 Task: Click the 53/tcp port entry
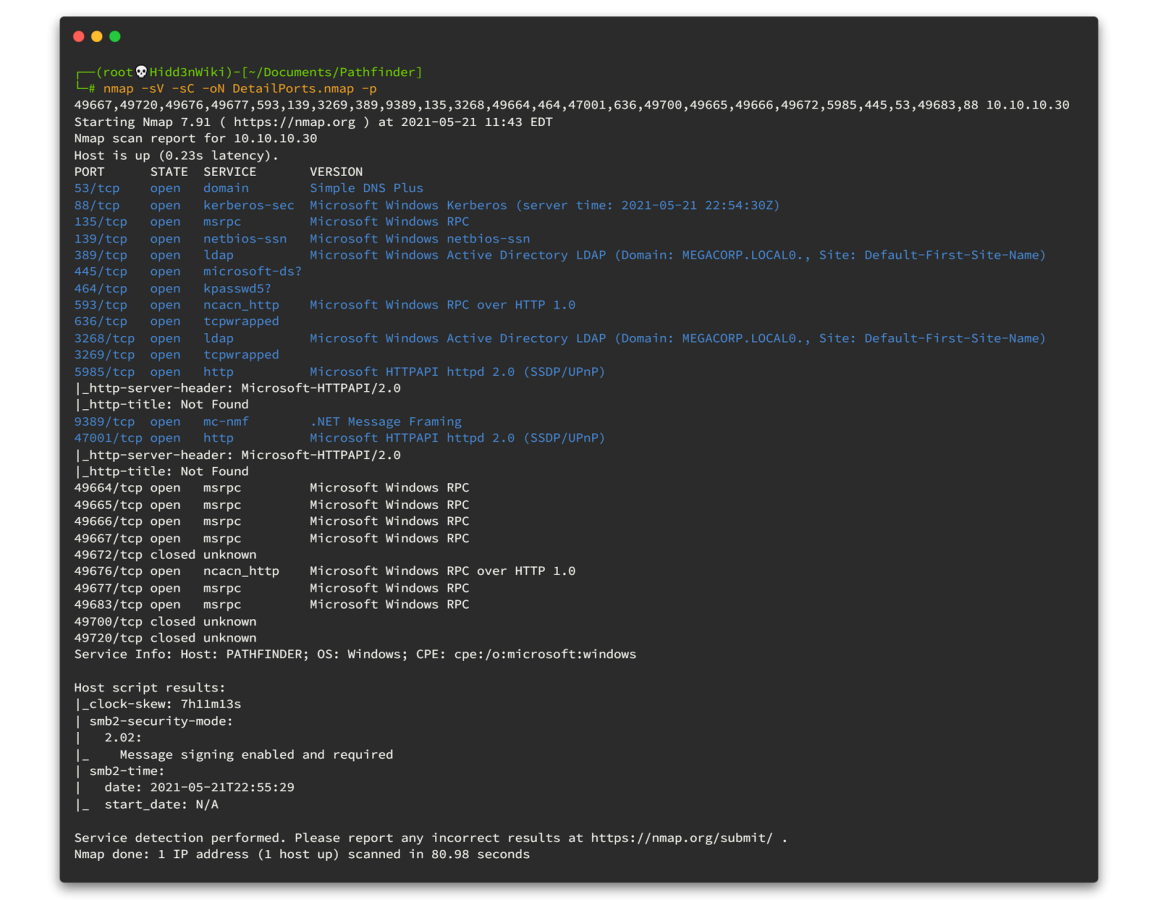coord(97,188)
